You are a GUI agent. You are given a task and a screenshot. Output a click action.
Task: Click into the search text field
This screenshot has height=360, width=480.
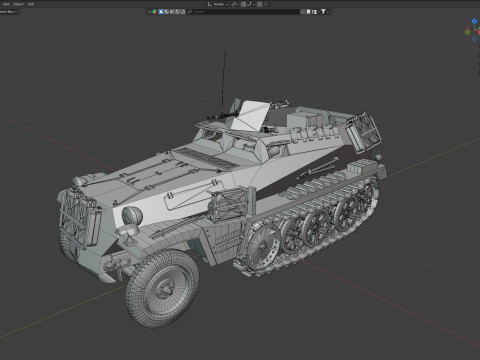pos(245,12)
